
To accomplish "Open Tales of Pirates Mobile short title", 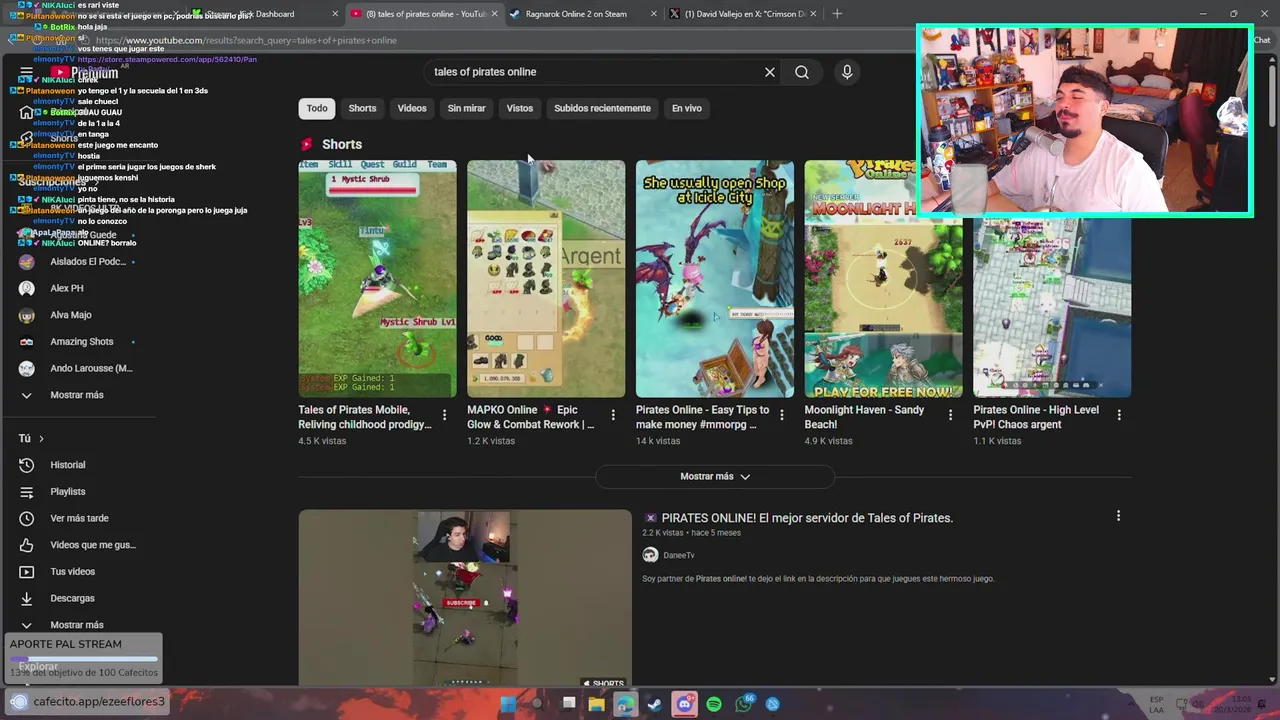I will pyautogui.click(x=365, y=417).
